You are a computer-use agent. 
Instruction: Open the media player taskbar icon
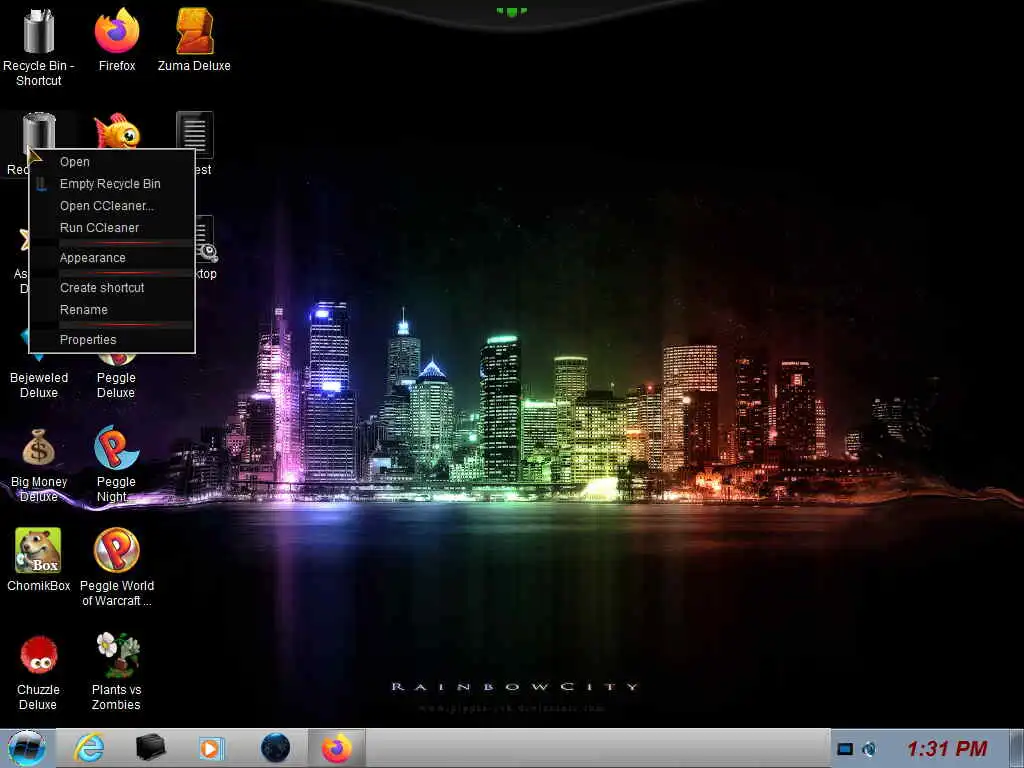click(212, 748)
